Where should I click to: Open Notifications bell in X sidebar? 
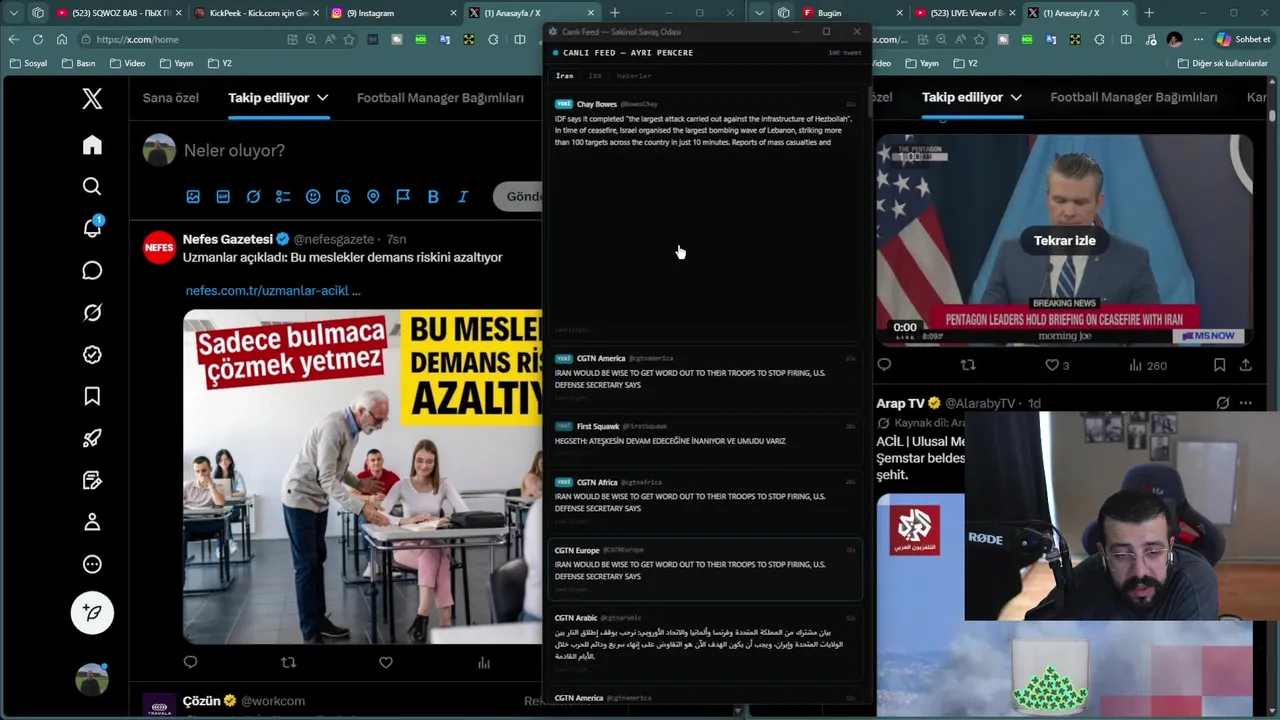92,228
